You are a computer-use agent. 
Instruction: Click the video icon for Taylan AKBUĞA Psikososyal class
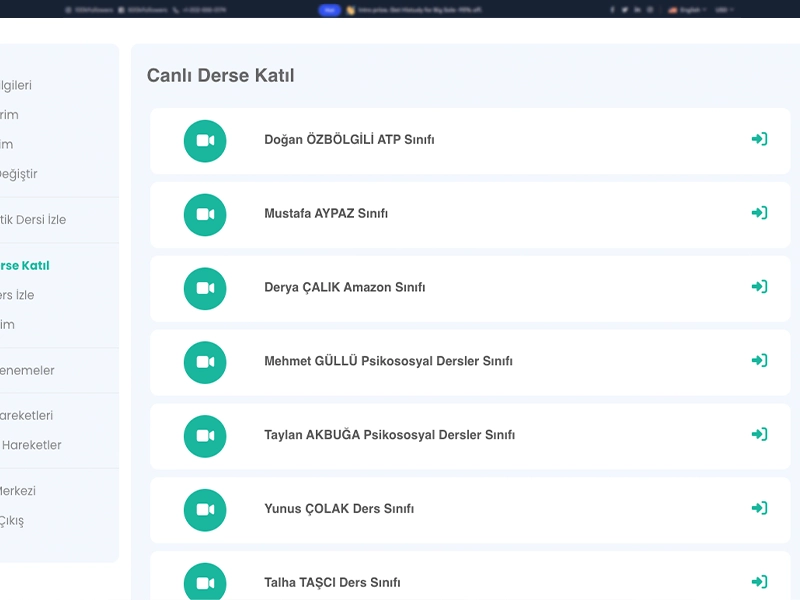coord(205,436)
